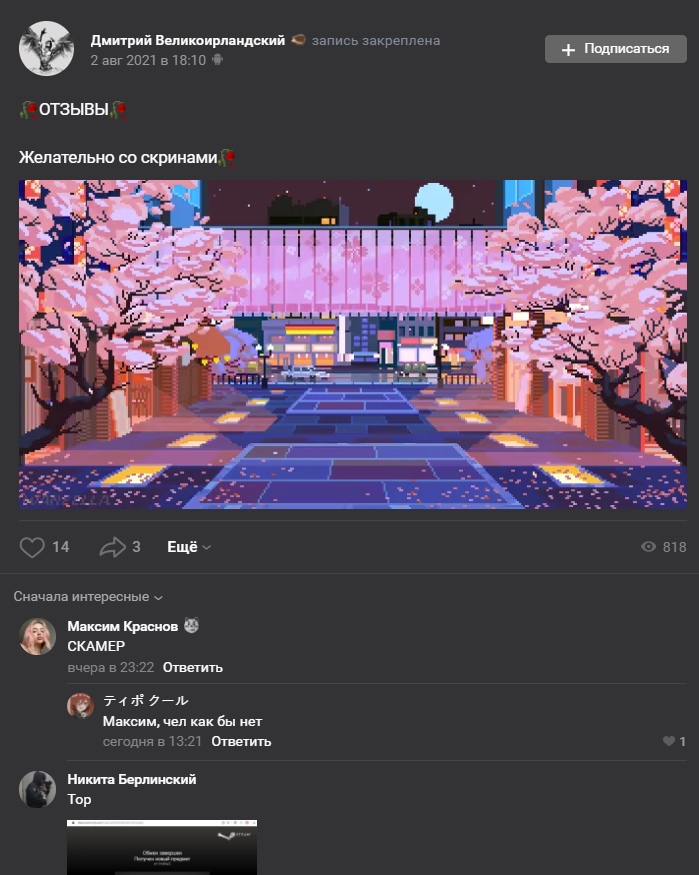Click the cat emoji next to Максим Краснов

(191, 626)
